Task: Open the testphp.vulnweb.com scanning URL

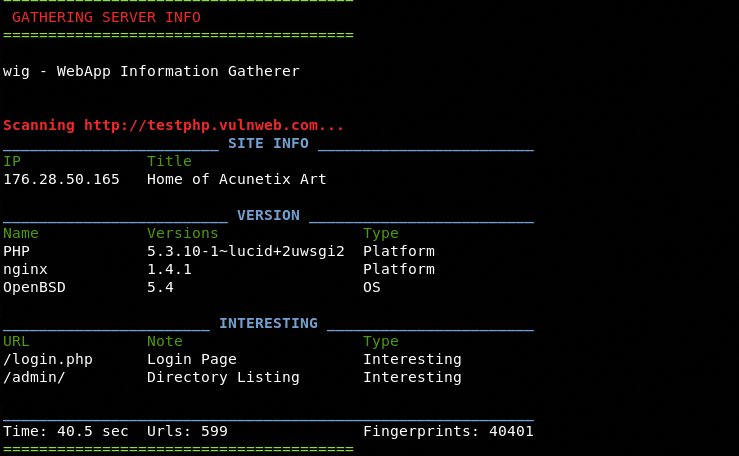Action: click(x=213, y=125)
